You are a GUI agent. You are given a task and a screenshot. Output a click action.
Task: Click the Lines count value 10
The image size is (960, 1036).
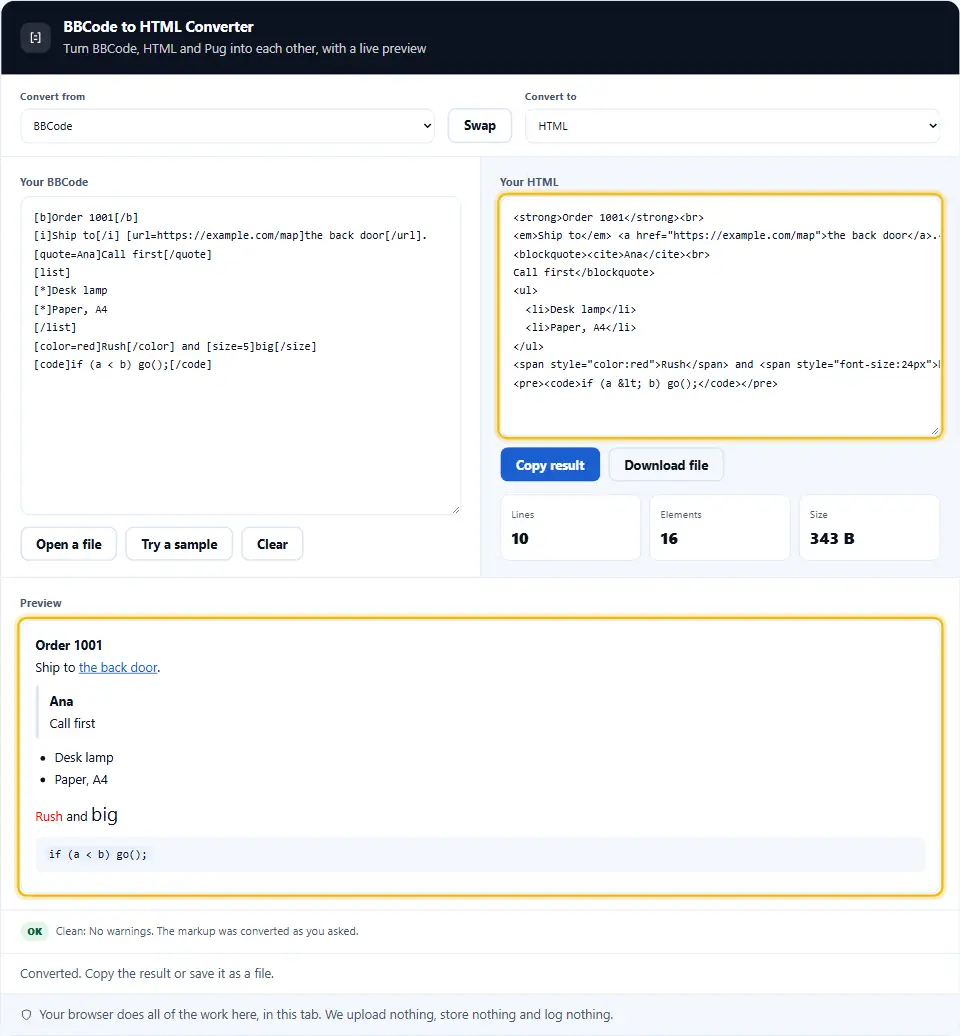520,538
